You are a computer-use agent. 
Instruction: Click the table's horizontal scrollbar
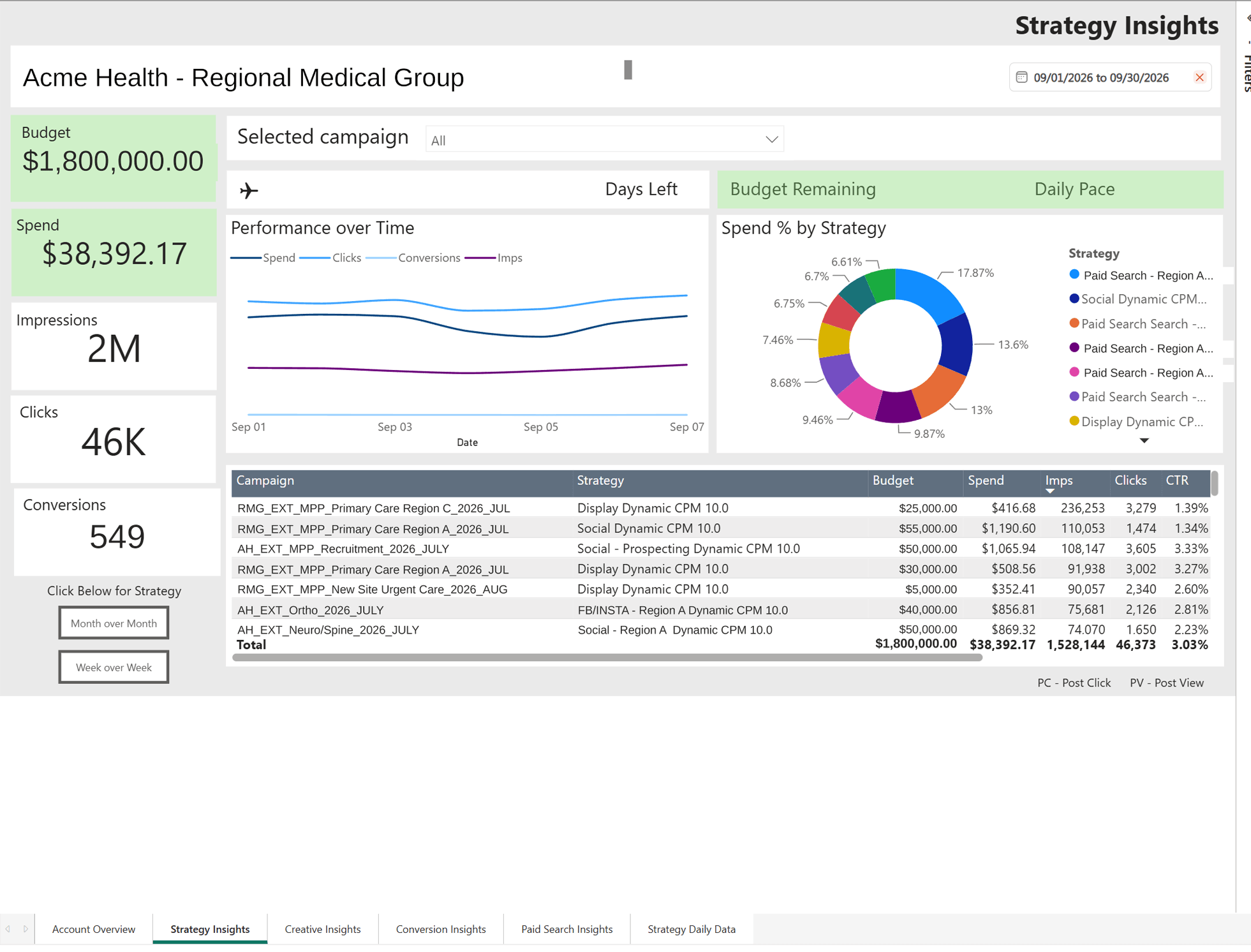pos(607,658)
